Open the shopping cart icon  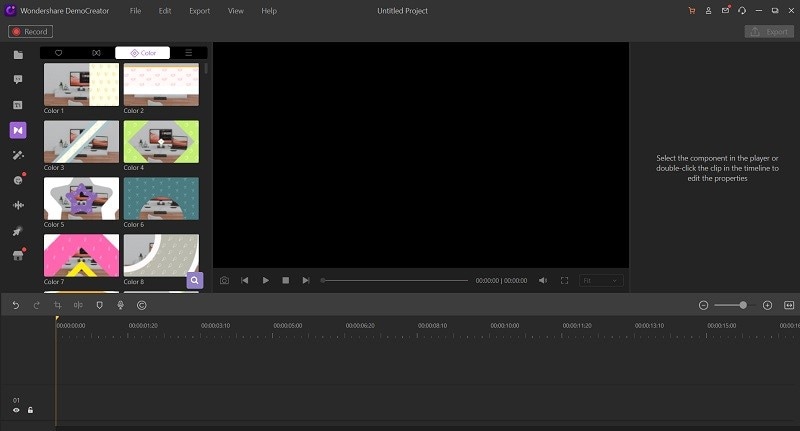click(692, 11)
